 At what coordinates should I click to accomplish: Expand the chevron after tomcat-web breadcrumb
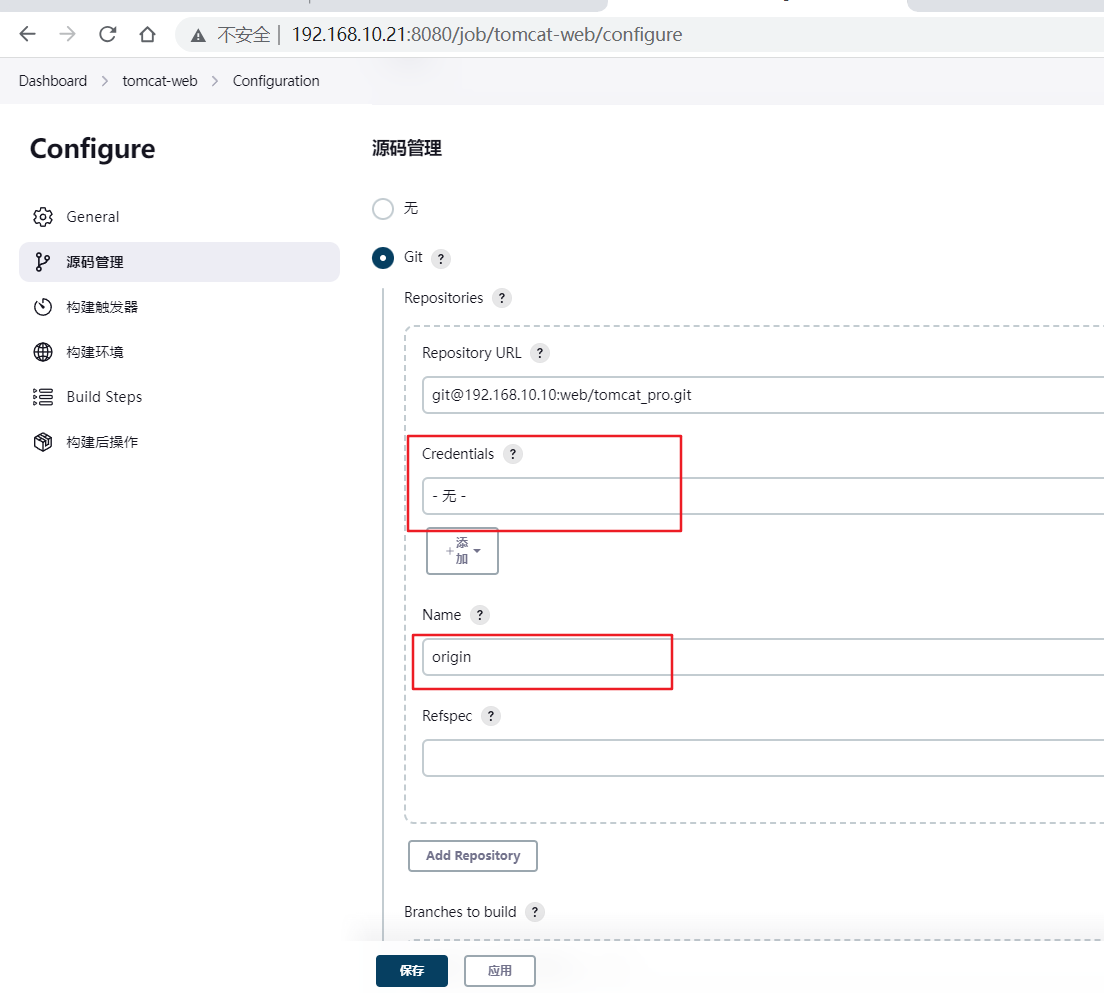(x=215, y=81)
